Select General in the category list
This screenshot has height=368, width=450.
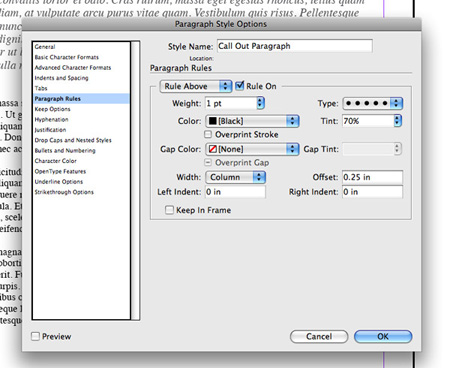45,47
